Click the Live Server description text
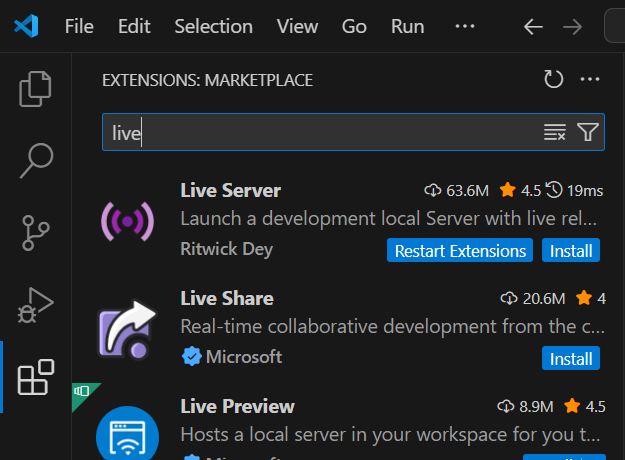 389,218
